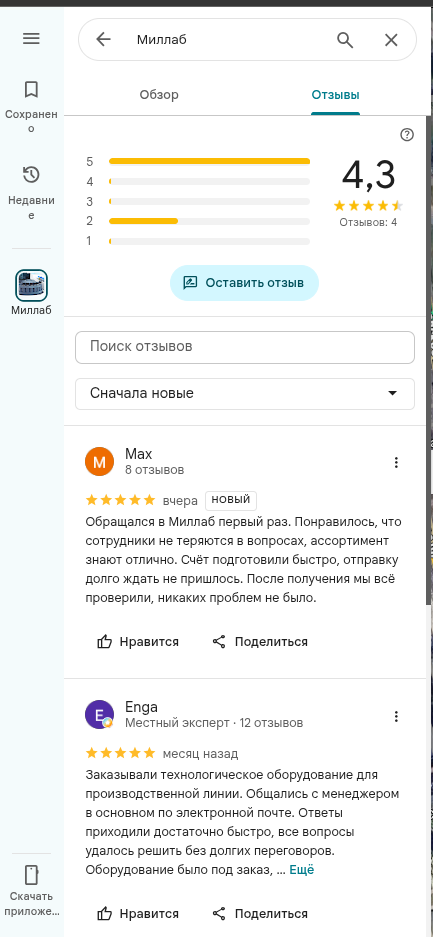Clear the search with X icon
Image resolution: width=433 pixels, height=937 pixels.
391,39
